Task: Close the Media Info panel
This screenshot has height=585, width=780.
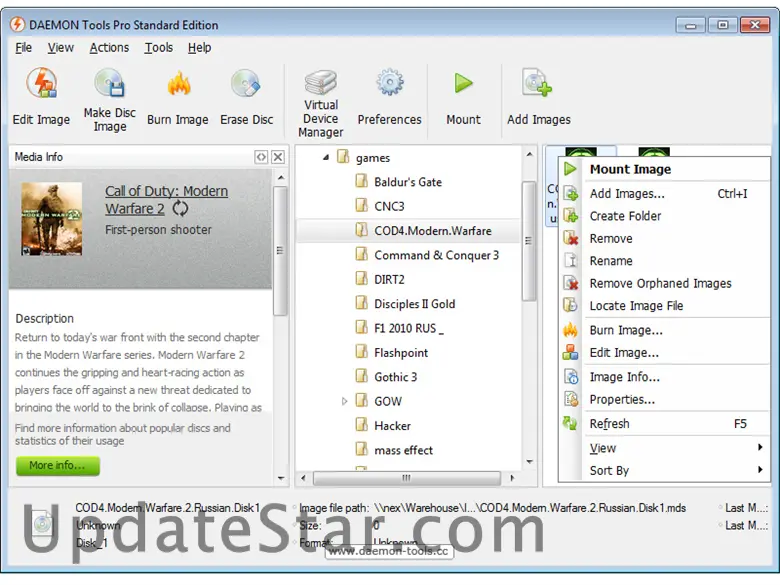Action: (278, 157)
